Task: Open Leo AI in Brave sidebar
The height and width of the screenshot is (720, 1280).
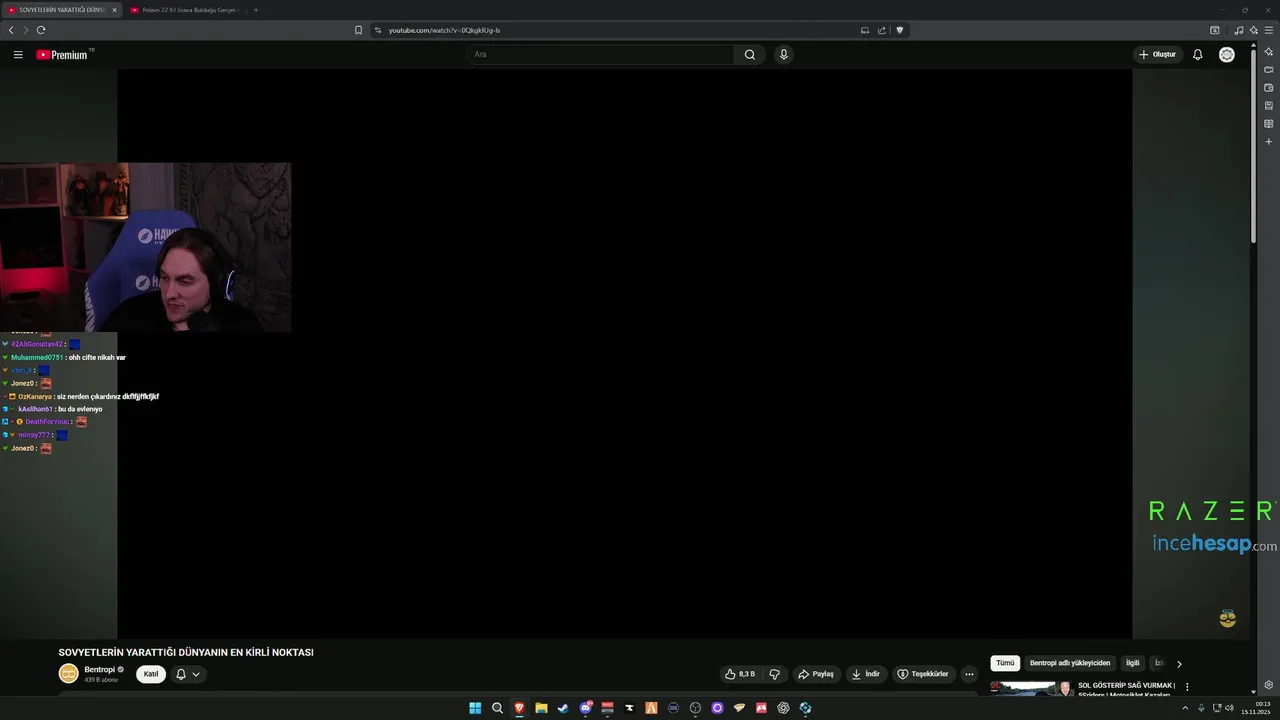Action: point(1269,51)
